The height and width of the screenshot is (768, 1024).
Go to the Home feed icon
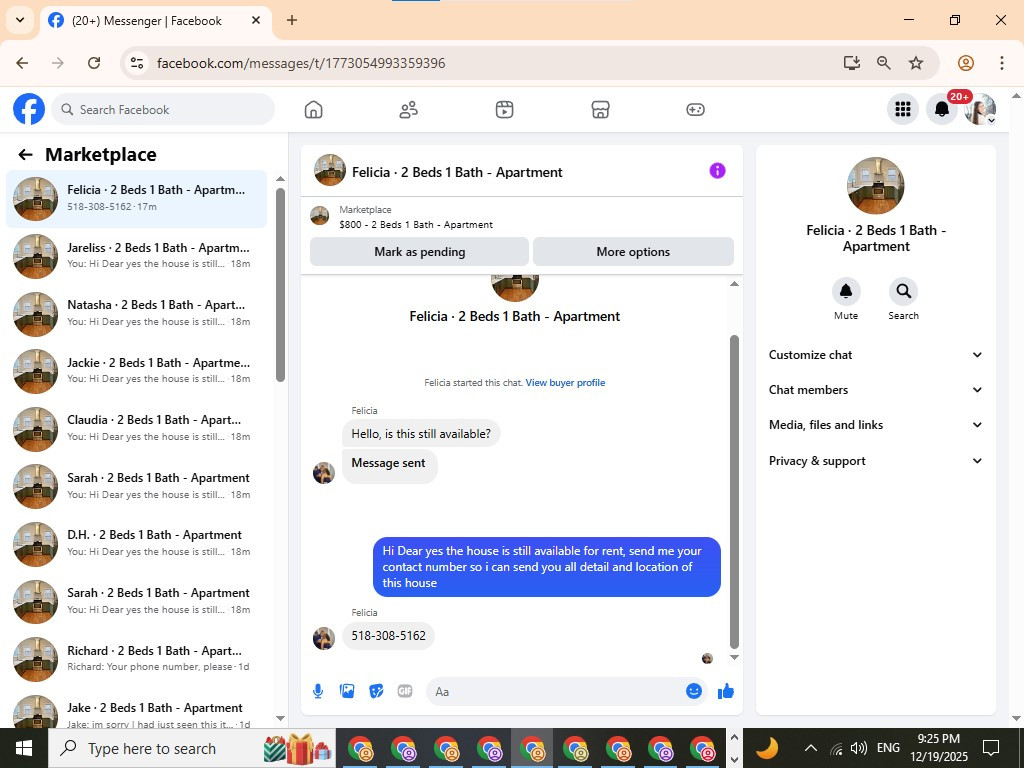tap(313, 110)
